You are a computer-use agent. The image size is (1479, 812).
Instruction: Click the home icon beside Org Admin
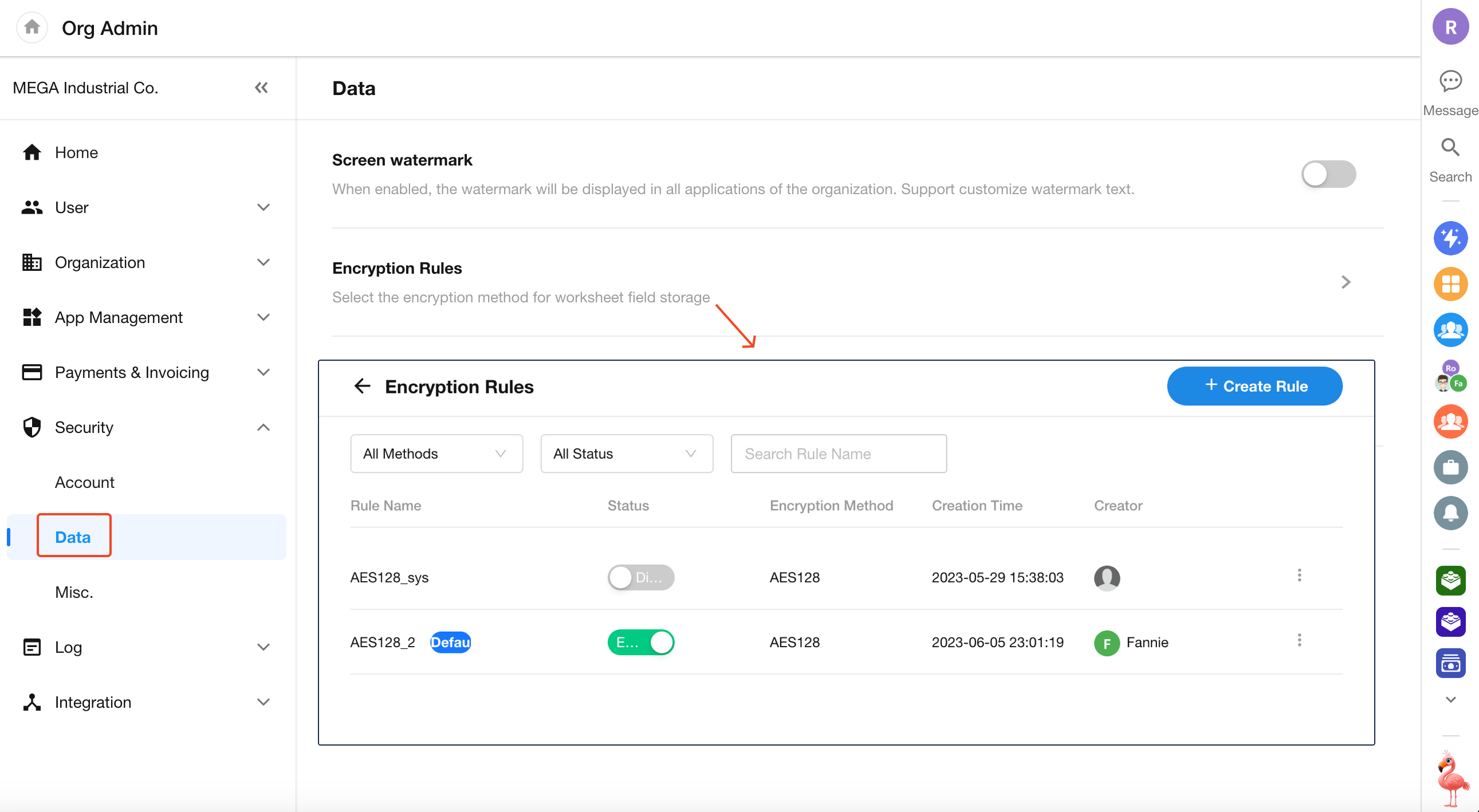point(32,27)
